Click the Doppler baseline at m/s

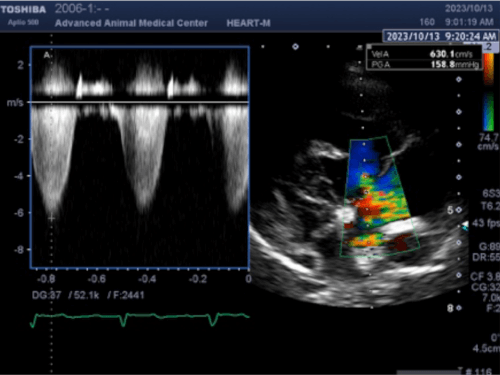click(x=140, y=102)
